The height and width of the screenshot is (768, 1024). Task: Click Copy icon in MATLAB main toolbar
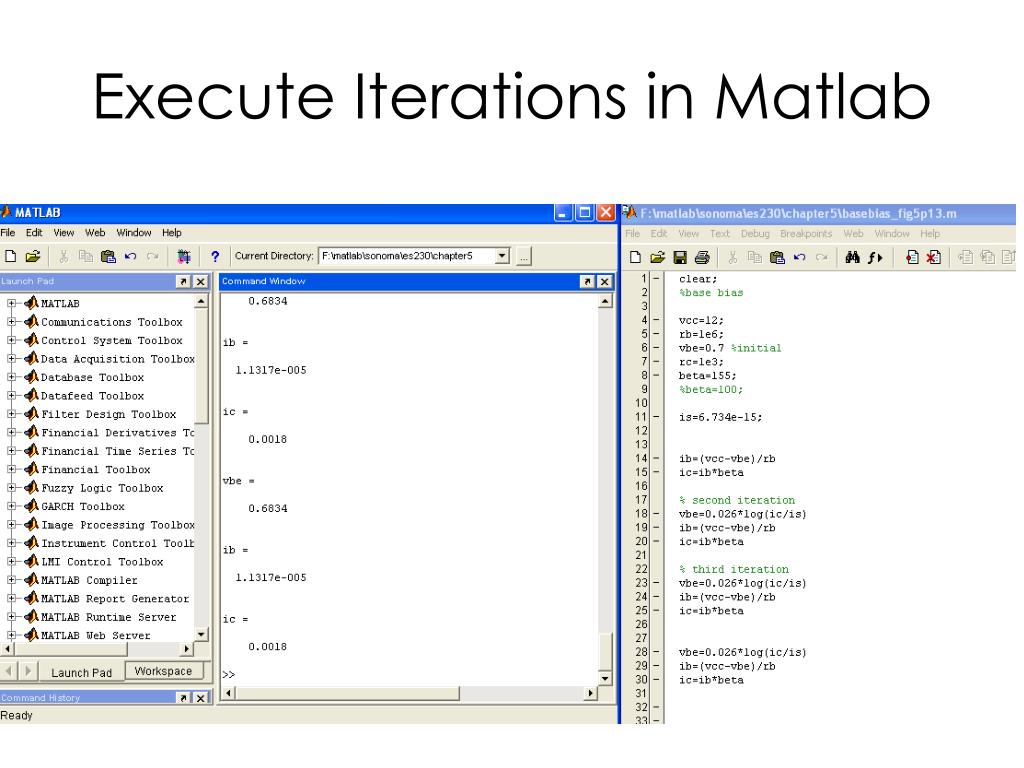click(x=86, y=256)
